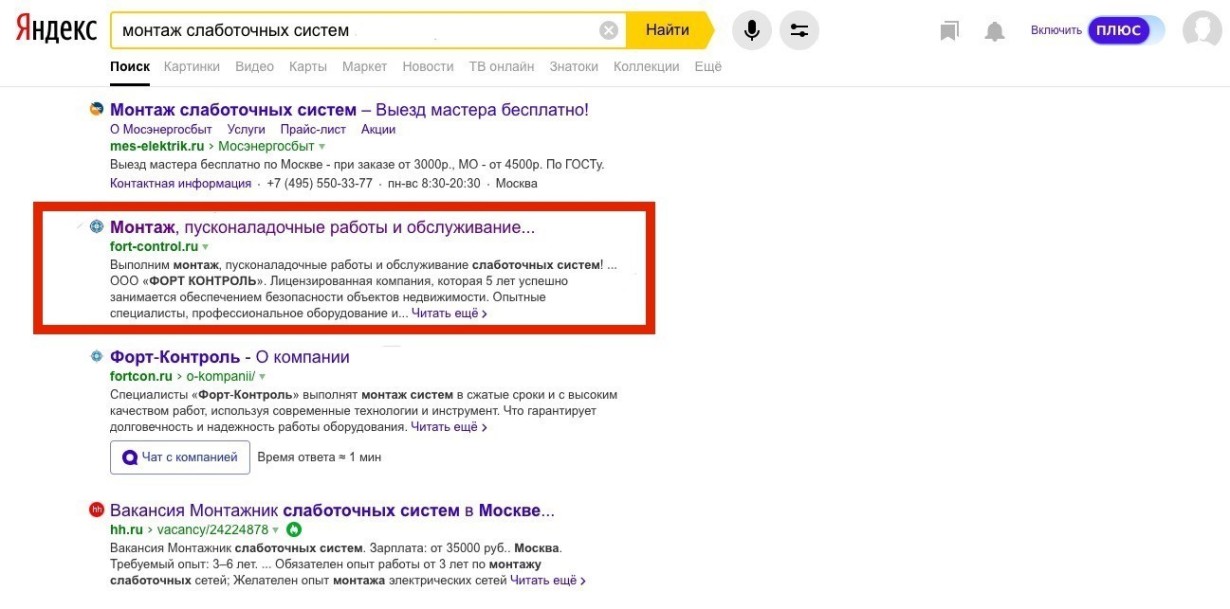
Task: Open result Вакансия Монтажник слаботочных систем
Action: click(332, 510)
